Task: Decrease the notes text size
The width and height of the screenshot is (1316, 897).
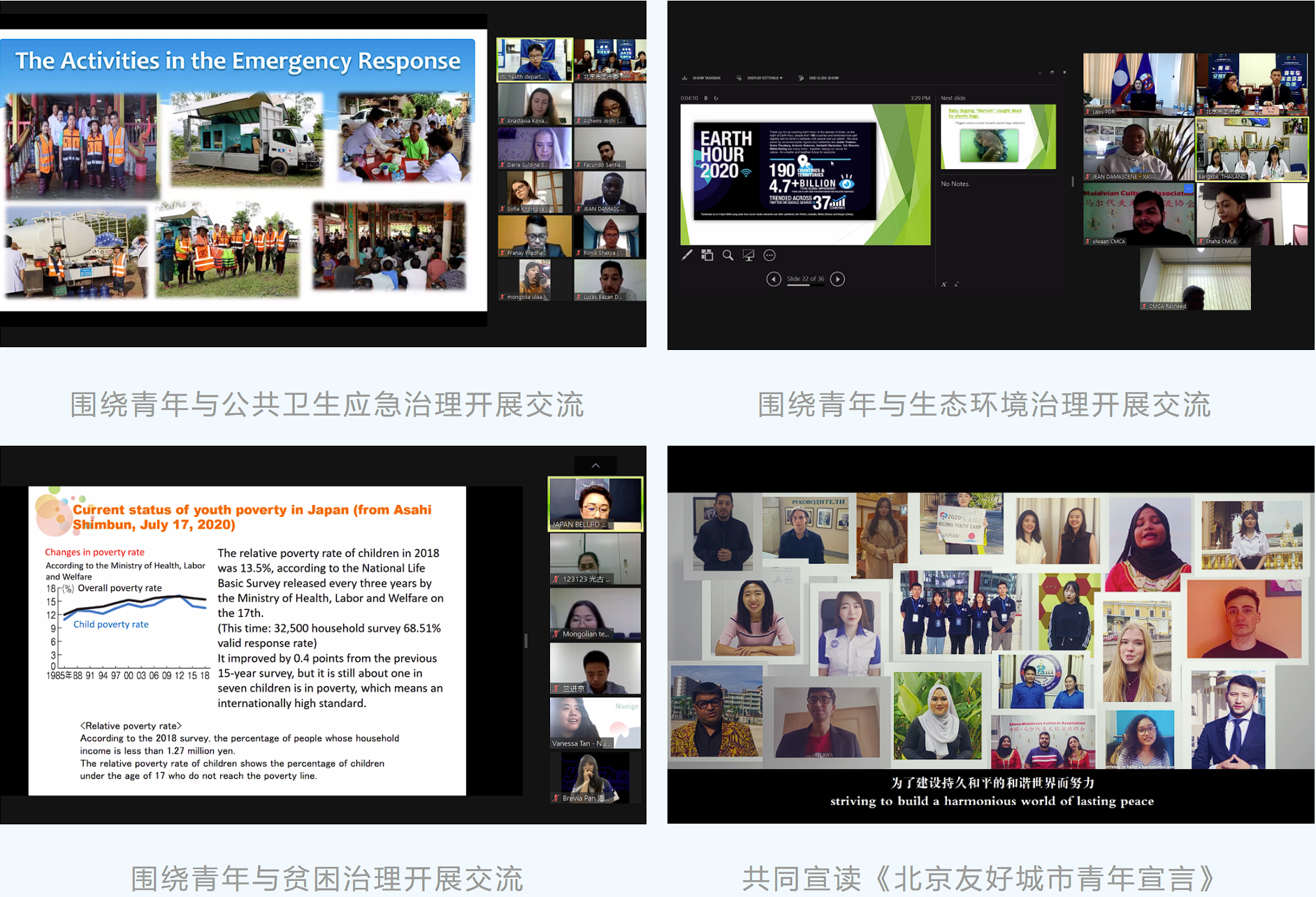Action: click(956, 284)
